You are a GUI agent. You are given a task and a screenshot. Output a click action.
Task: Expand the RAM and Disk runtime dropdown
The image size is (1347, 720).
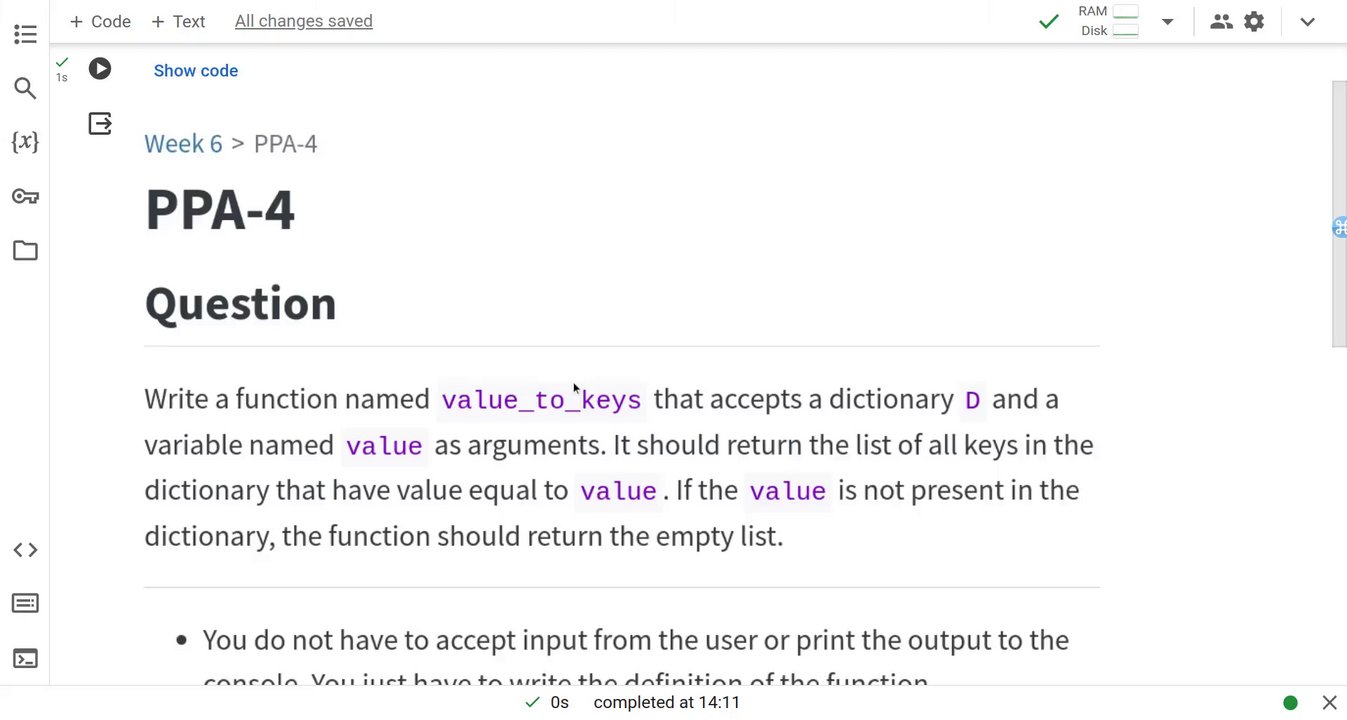pyautogui.click(x=1167, y=21)
